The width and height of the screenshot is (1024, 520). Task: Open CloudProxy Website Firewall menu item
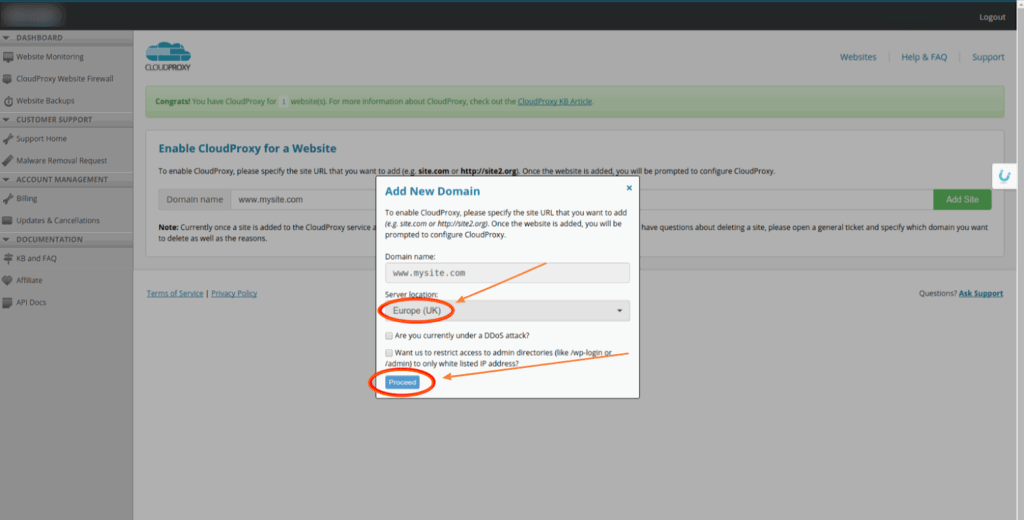[x=65, y=79]
